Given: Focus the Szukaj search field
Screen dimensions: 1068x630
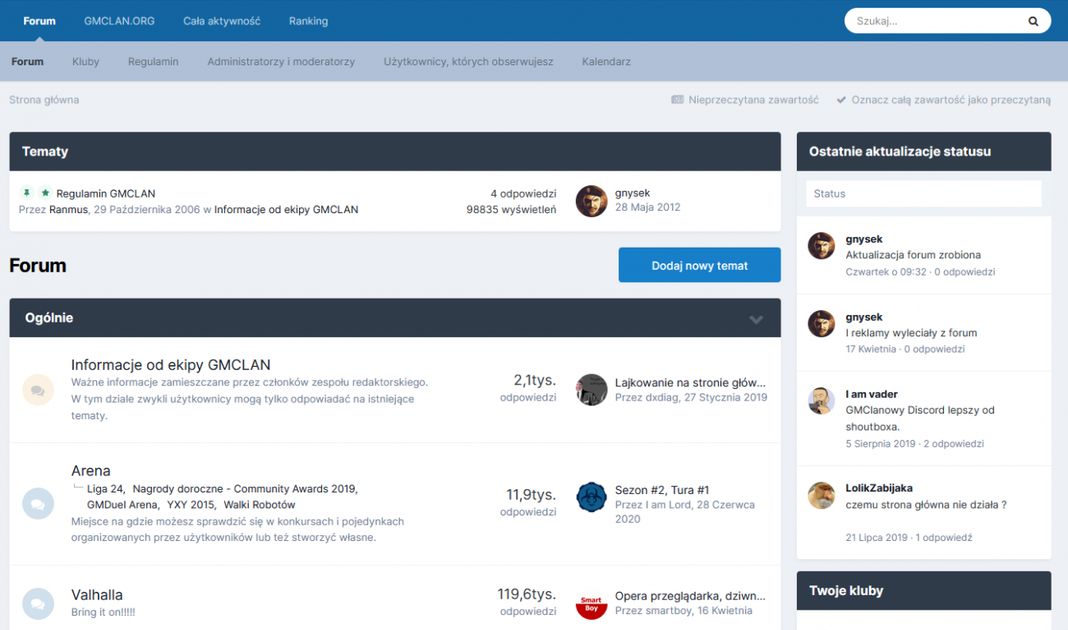Looking at the screenshot, I should (x=935, y=21).
